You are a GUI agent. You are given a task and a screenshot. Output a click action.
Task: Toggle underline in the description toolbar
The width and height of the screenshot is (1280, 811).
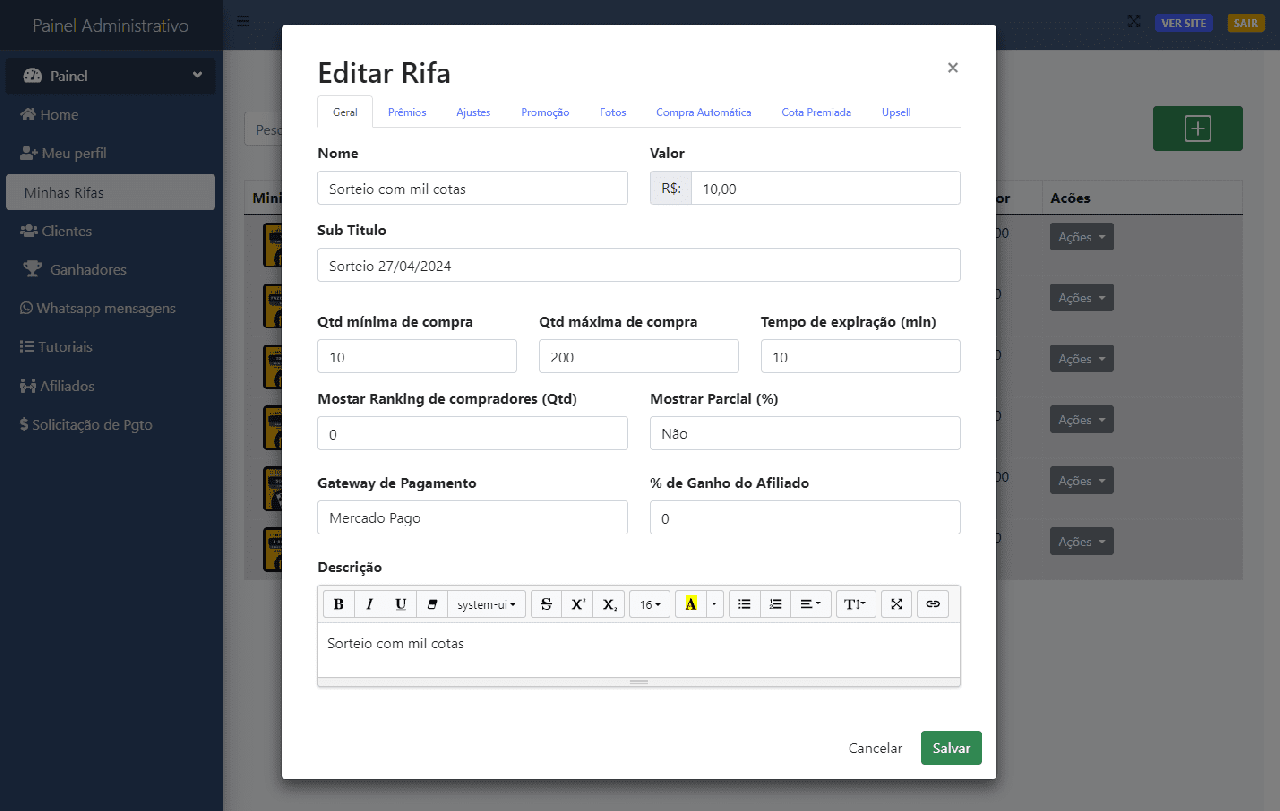point(400,603)
